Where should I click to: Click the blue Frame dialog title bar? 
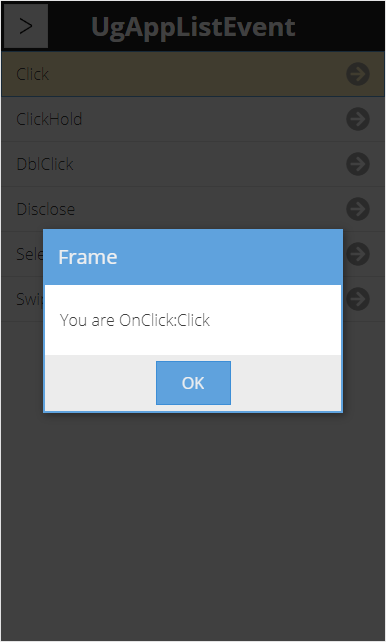click(193, 257)
